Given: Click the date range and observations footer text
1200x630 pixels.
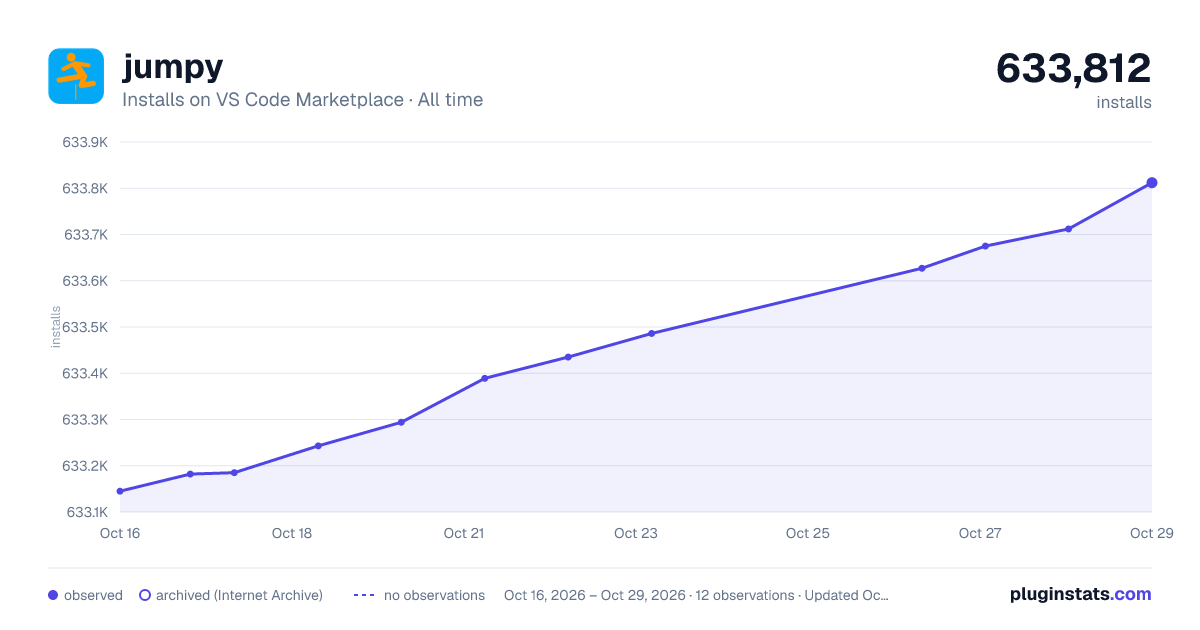Looking at the screenshot, I should (696, 595).
